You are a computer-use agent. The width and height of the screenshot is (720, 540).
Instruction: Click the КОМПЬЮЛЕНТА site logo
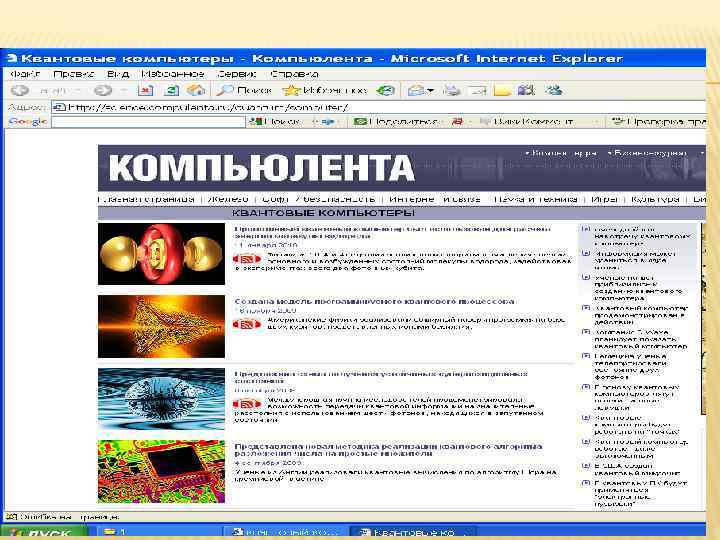click(261, 168)
